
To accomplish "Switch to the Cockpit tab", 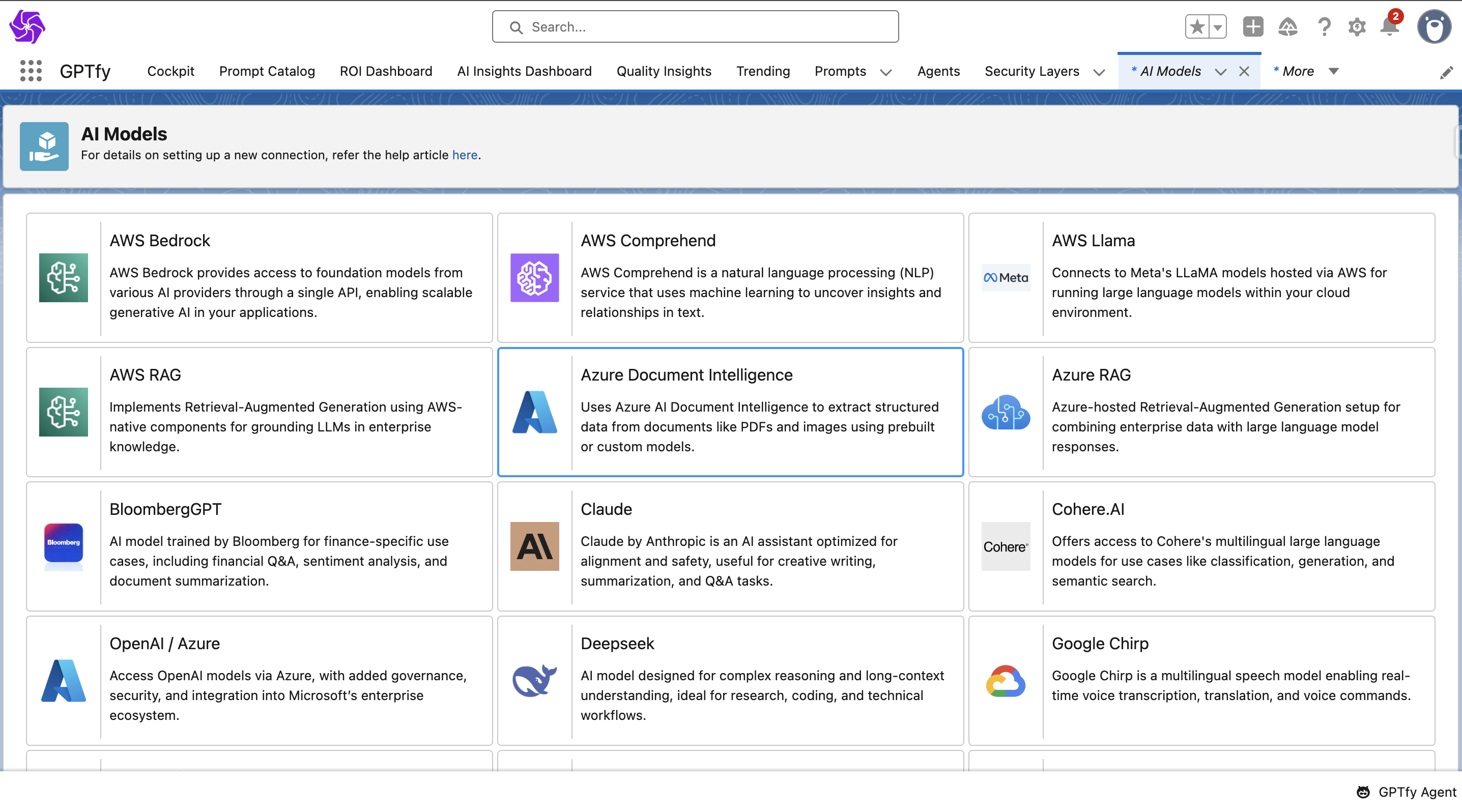I will click(170, 71).
